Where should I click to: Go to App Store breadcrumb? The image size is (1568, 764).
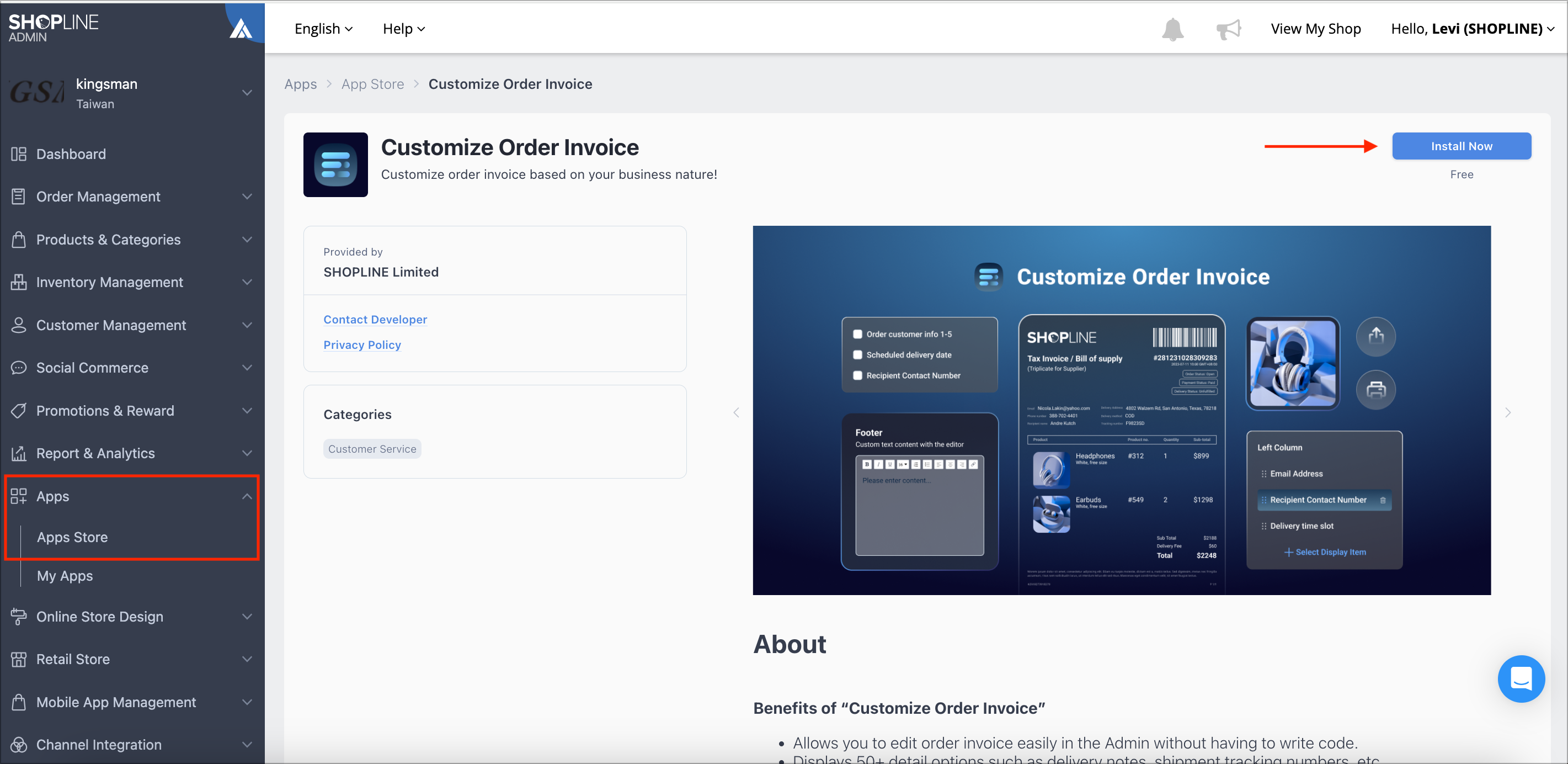coord(372,84)
